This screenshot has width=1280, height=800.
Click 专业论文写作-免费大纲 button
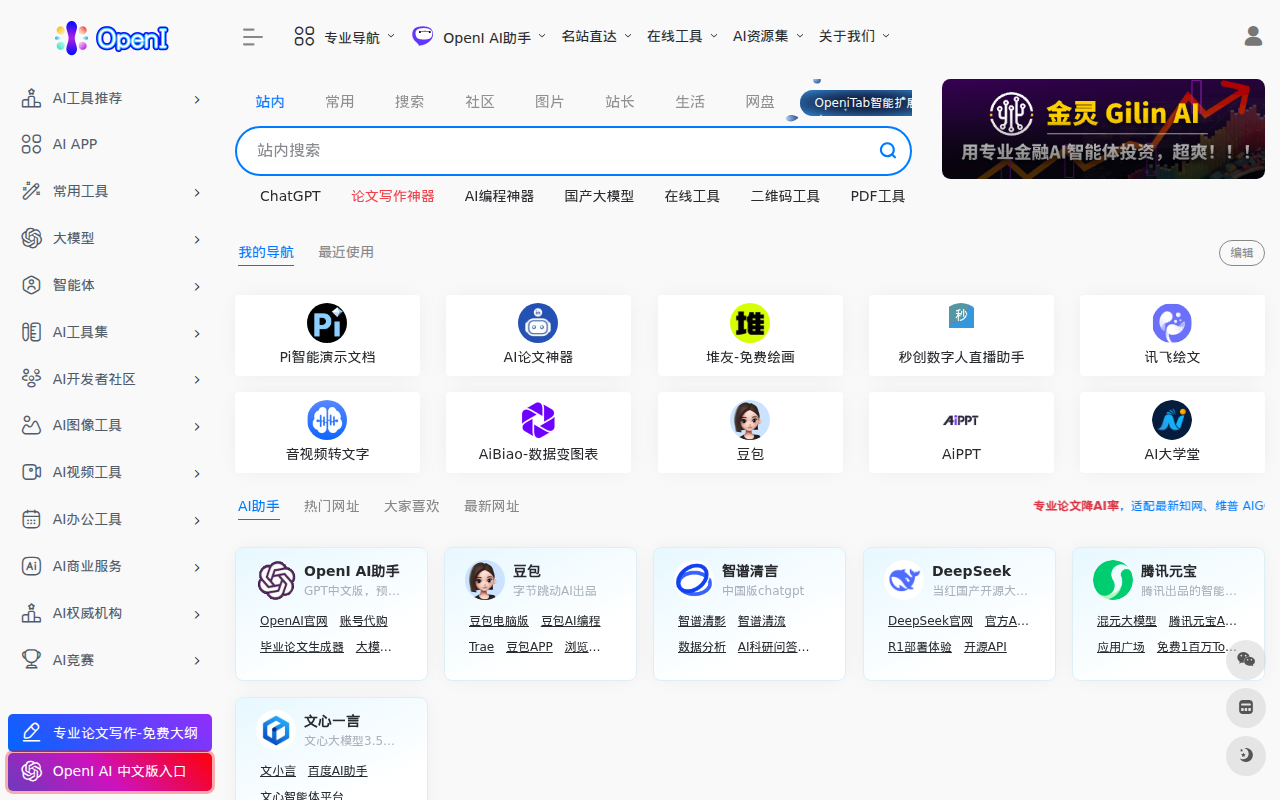(x=110, y=733)
